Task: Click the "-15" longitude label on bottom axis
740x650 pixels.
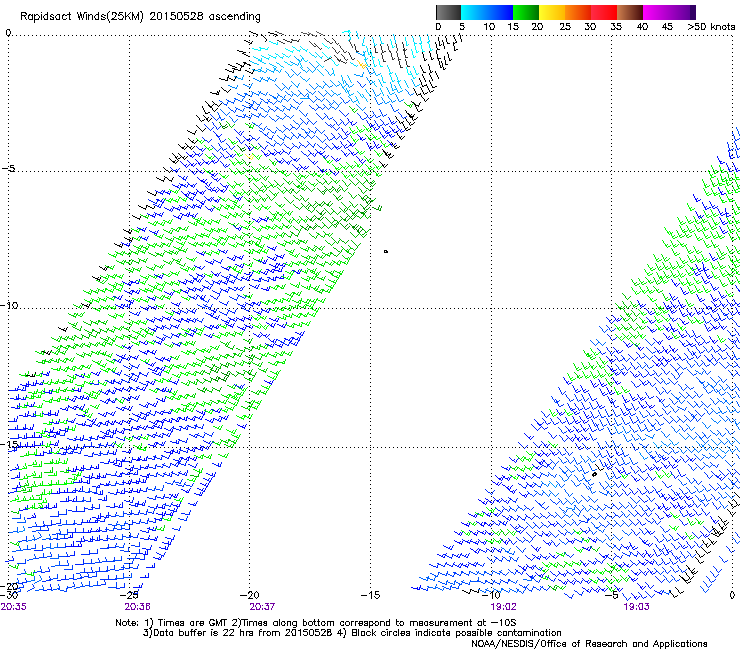Action: point(370,595)
